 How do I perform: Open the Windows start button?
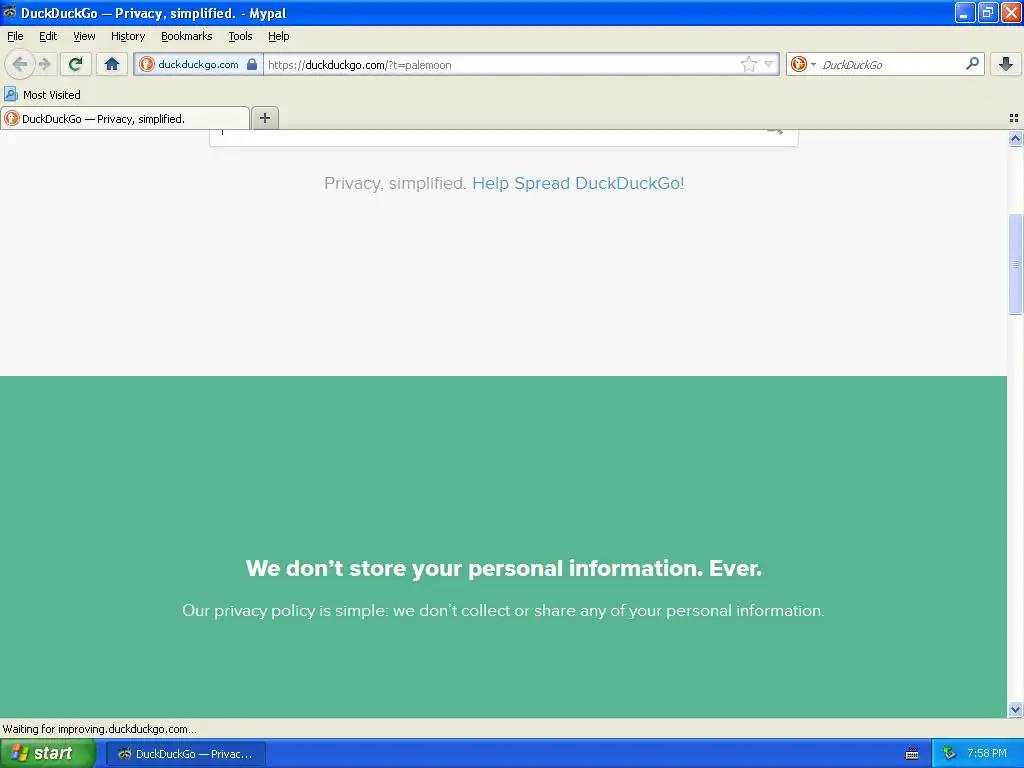coord(48,754)
